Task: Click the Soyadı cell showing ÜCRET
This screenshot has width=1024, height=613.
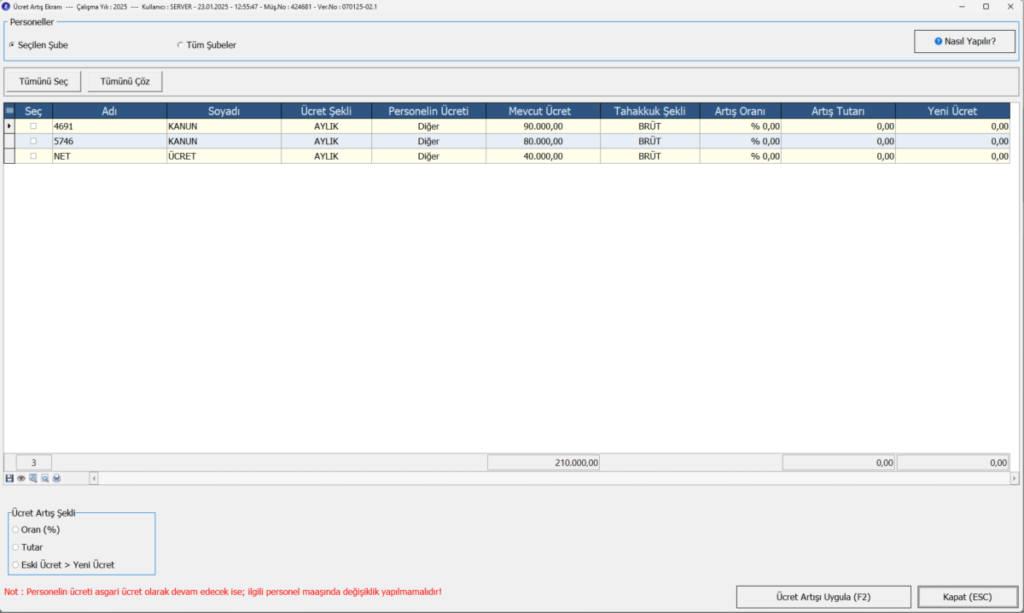Action: click(224, 156)
